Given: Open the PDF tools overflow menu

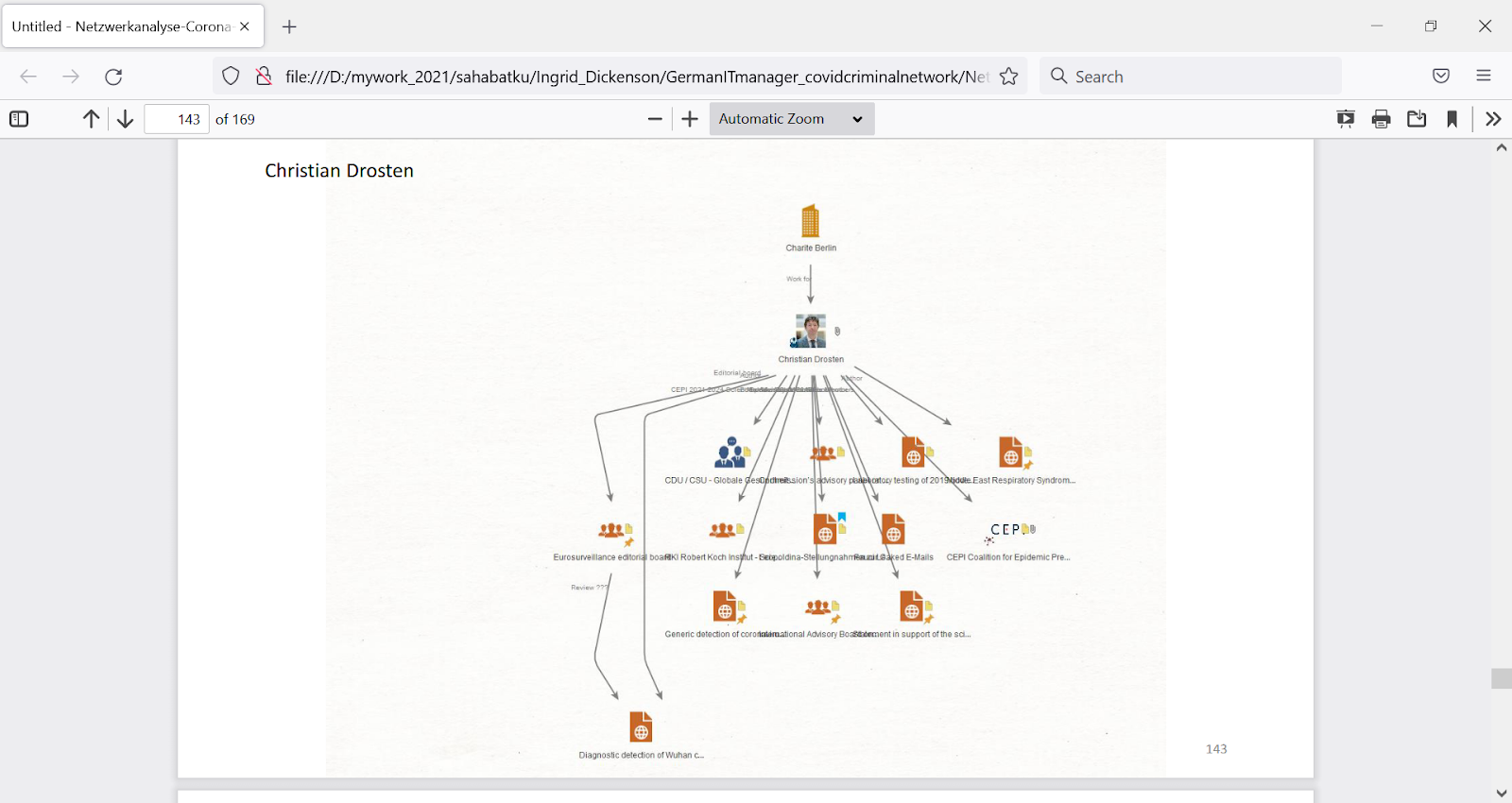Looking at the screenshot, I should click(1493, 119).
